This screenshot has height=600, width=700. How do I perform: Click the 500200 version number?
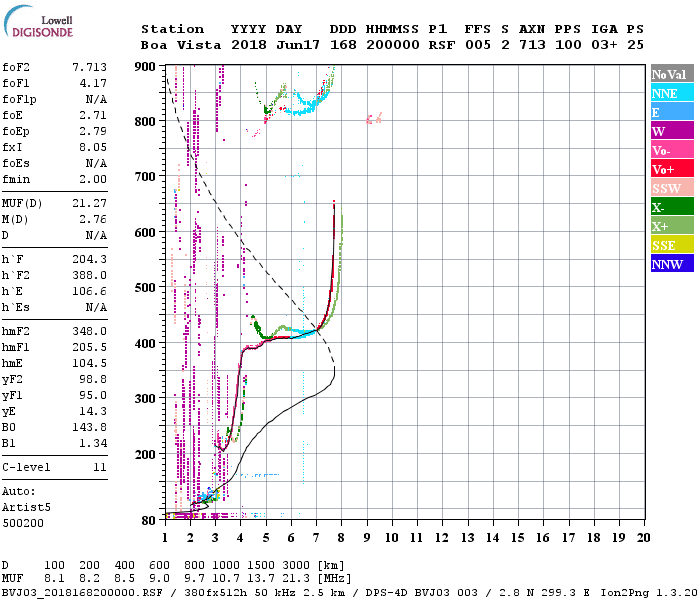(x=23, y=523)
